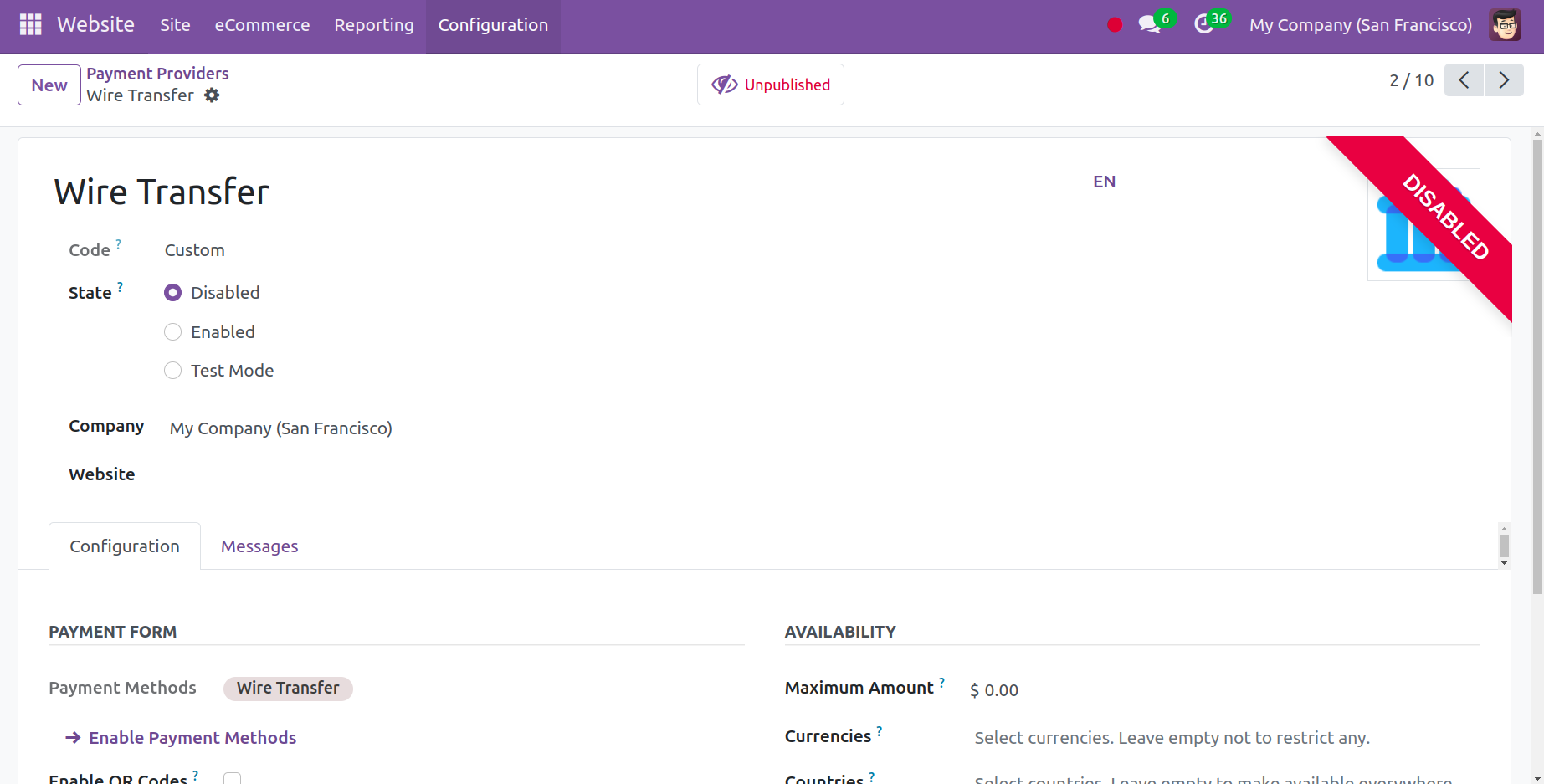Go to the next record arrow

pos(1504,80)
